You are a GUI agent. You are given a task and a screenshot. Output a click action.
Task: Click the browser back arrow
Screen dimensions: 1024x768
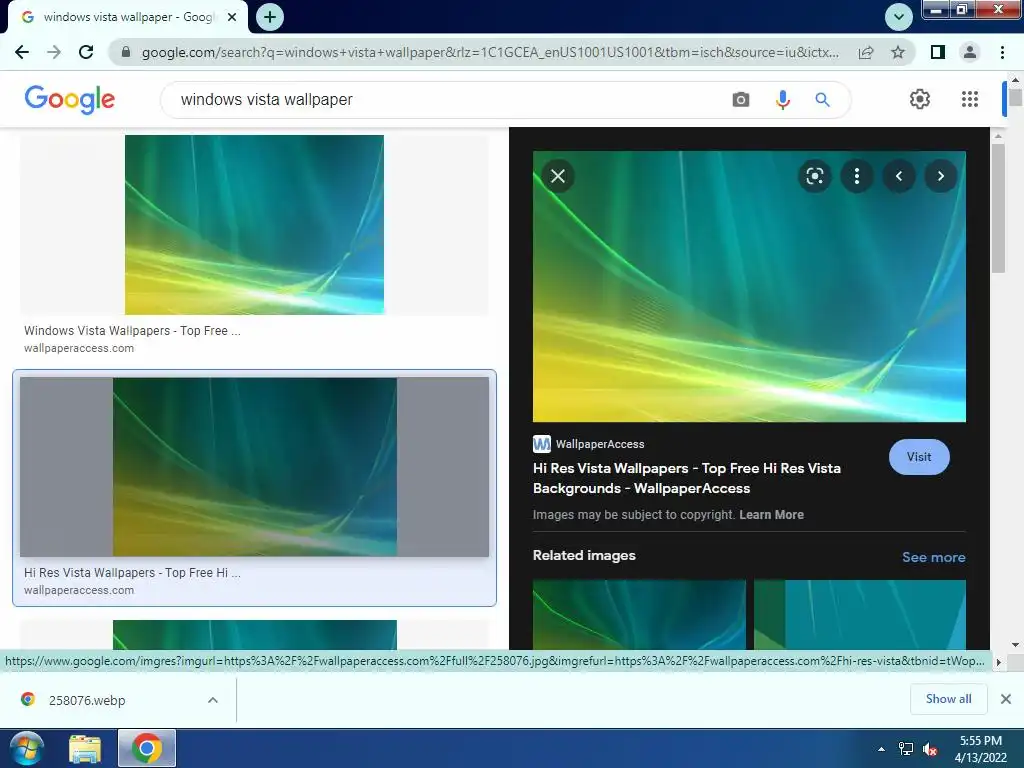[x=22, y=52]
